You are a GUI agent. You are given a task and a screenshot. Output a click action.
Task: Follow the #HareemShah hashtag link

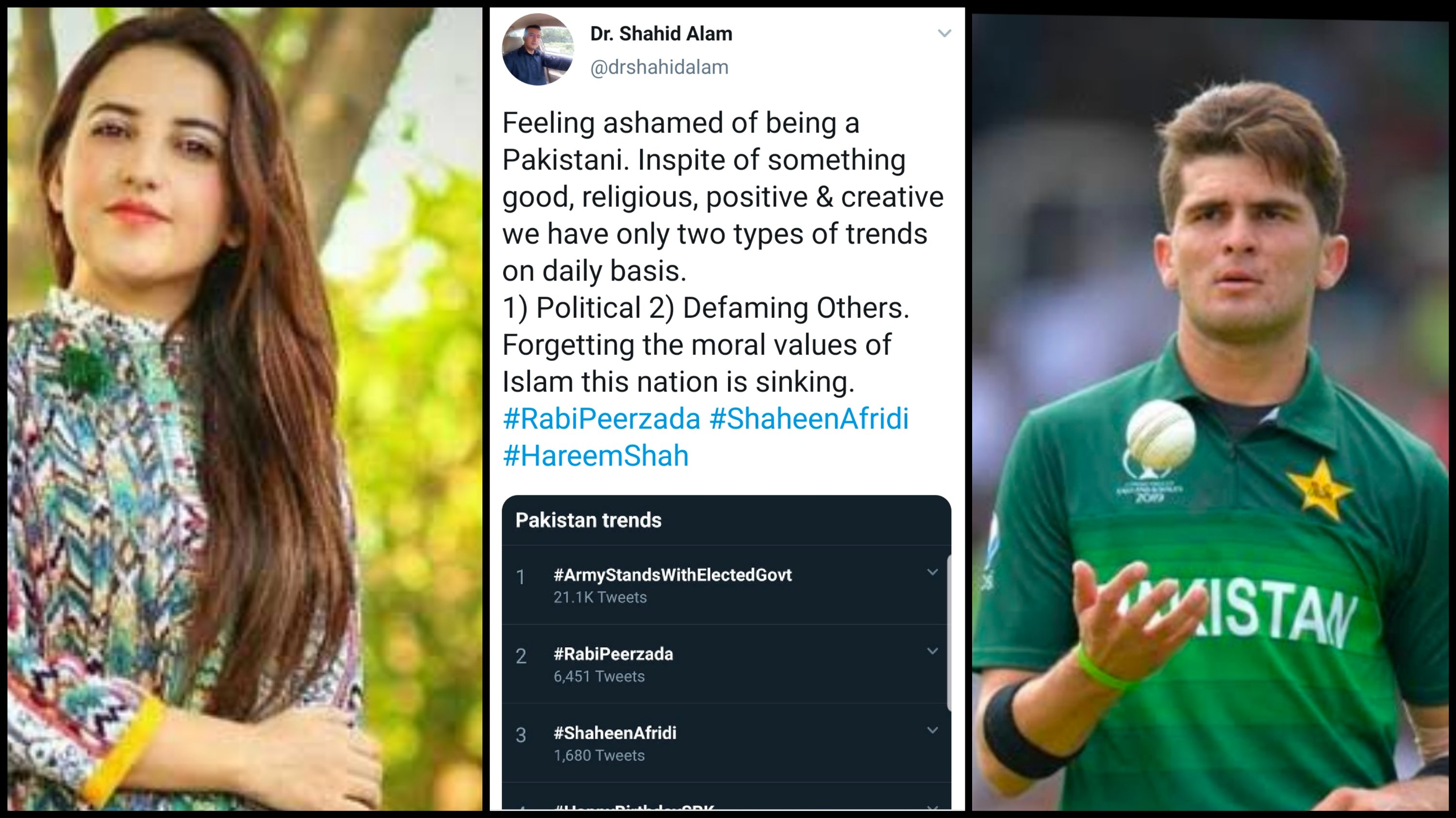point(596,455)
